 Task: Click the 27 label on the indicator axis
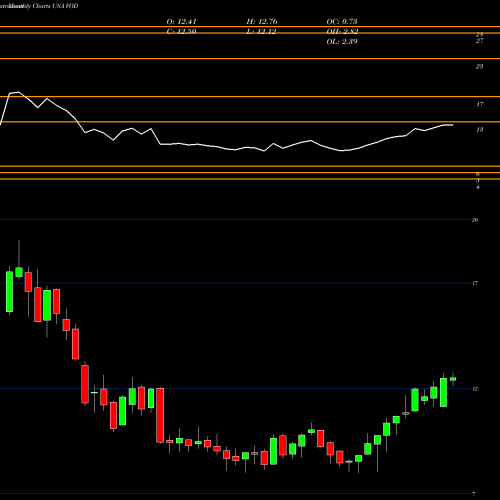click(479, 41)
